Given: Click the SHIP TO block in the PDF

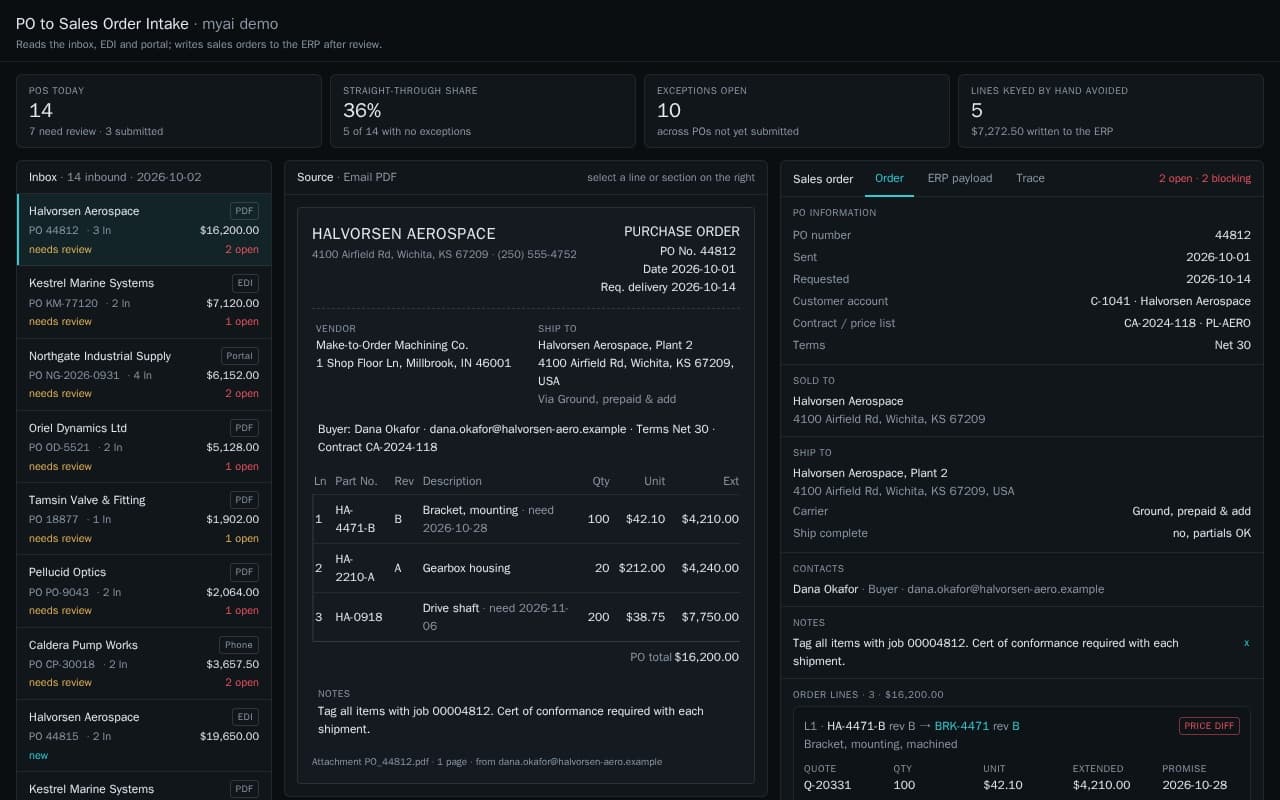Looking at the screenshot, I should (x=637, y=363).
